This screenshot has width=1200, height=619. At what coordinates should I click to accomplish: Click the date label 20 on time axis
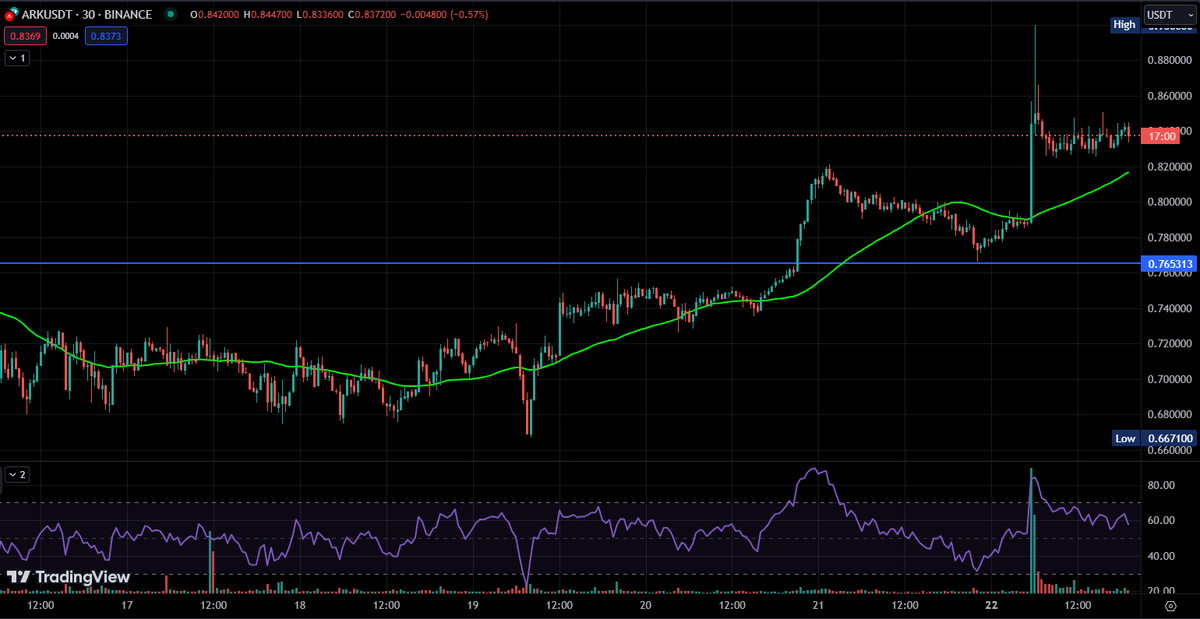coord(645,606)
